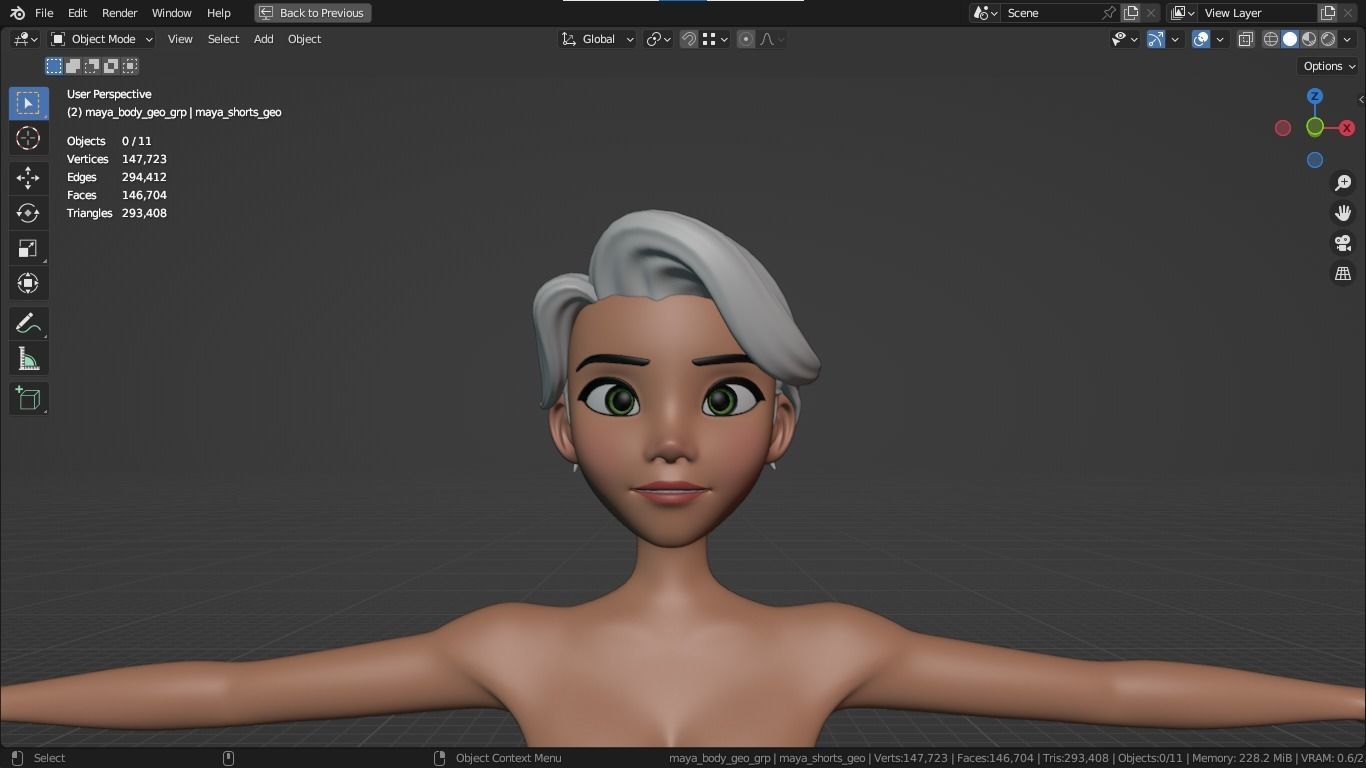
Task: Choose Intersect Selection mode icon
Action: pos(130,66)
